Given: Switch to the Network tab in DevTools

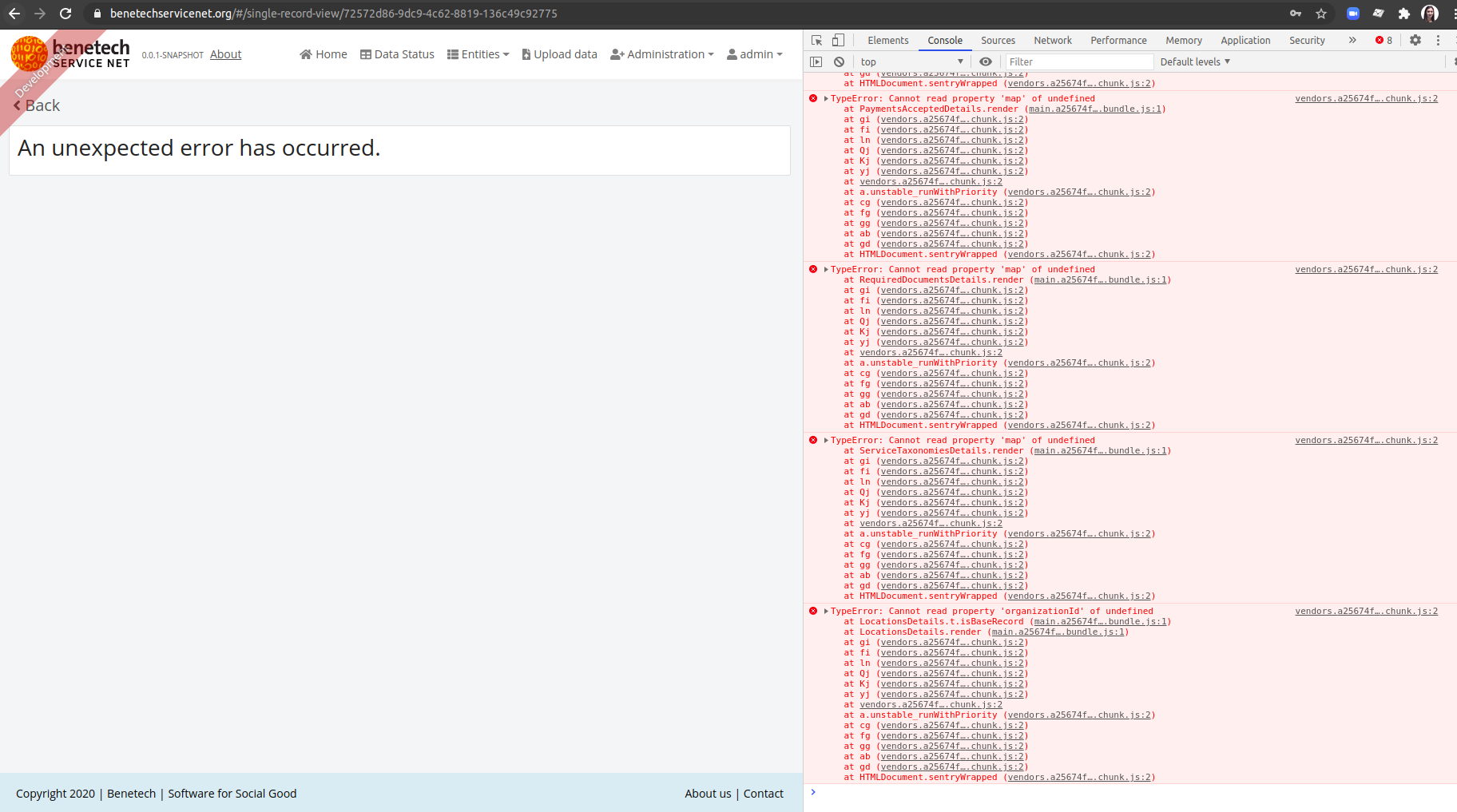Looking at the screenshot, I should 1052,40.
